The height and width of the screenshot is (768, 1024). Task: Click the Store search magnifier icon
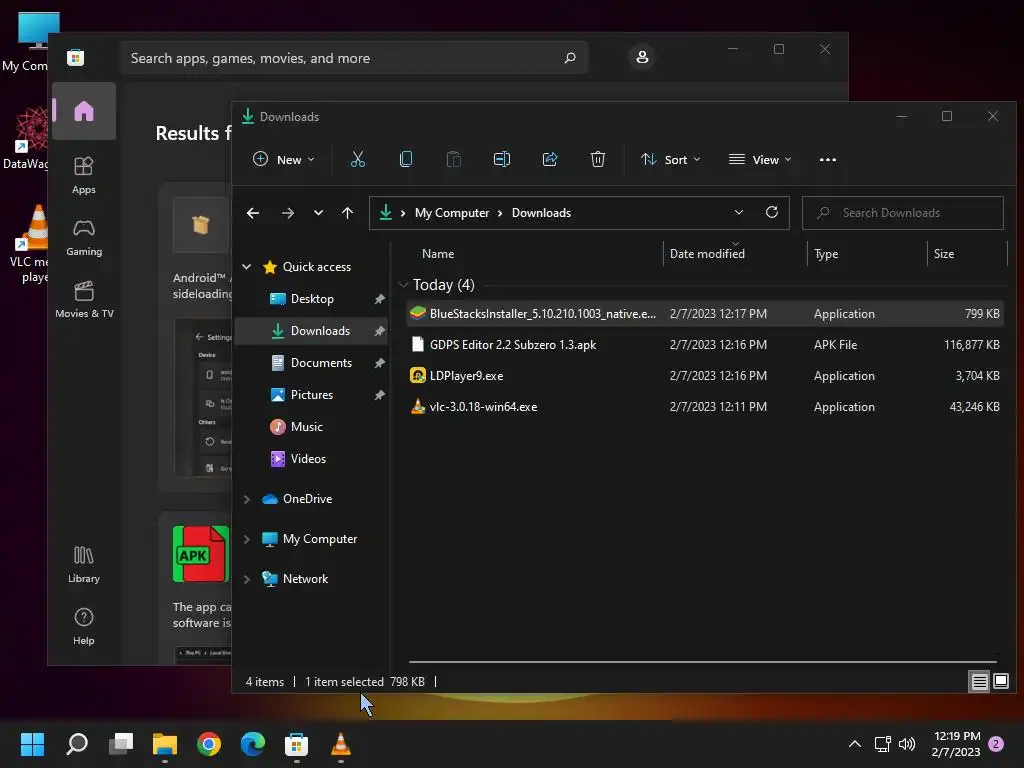pyautogui.click(x=570, y=57)
